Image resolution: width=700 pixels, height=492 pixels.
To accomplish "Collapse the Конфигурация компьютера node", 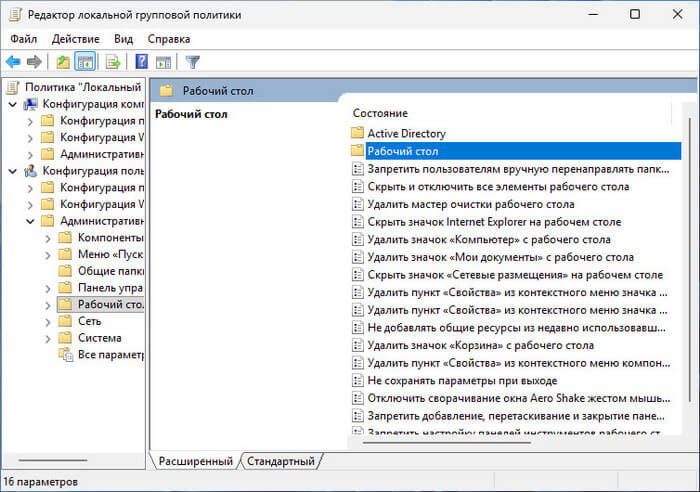I will [12, 104].
